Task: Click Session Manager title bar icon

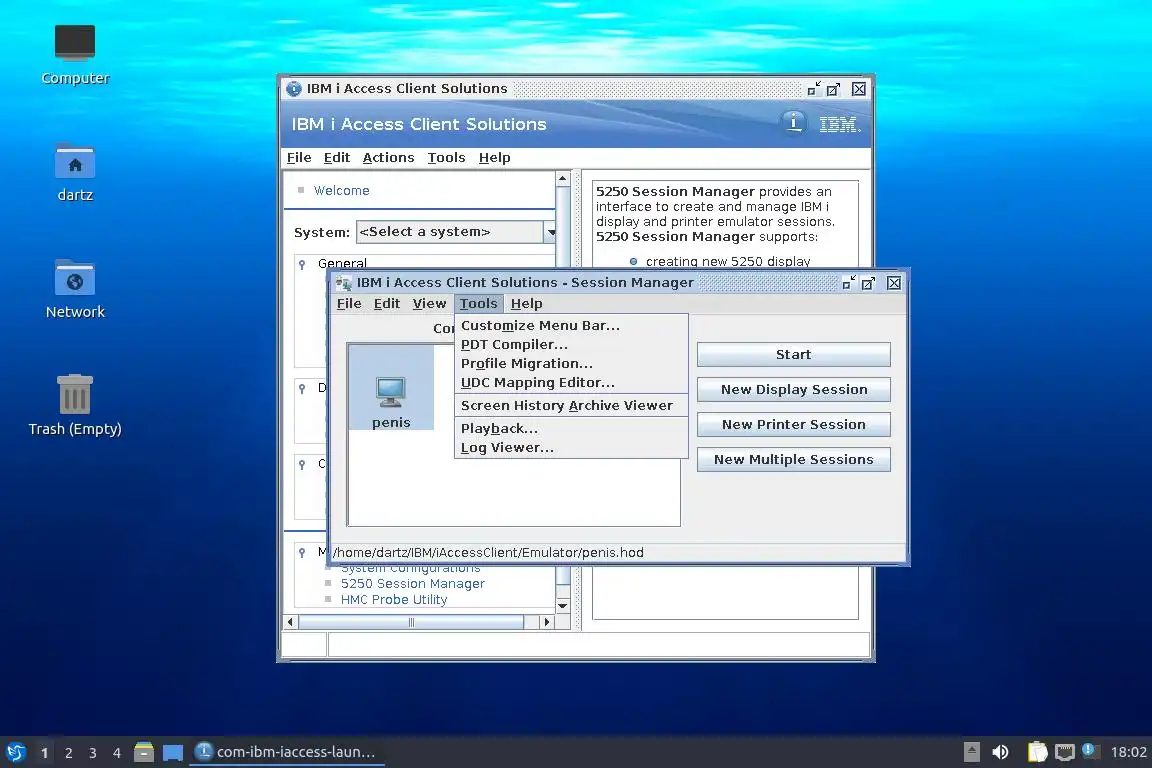Action: pyautogui.click(x=343, y=283)
